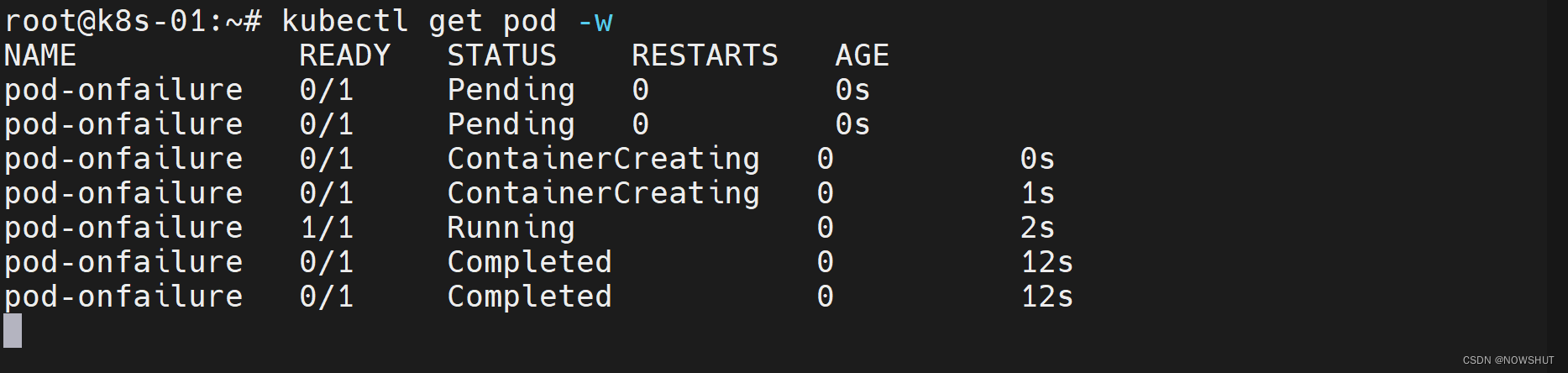Click the word kubectl in the command
1568x373 pixels.
344,21
